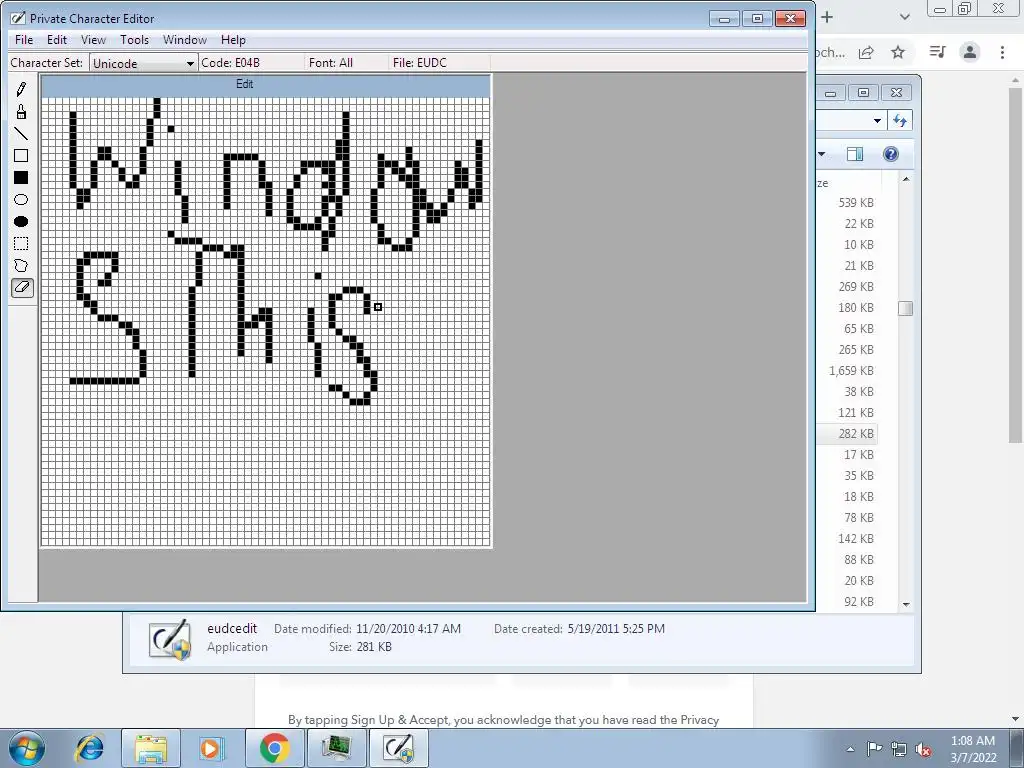Select the Pencil tool
This screenshot has height=768, width=1024.
tap(21, 89)
